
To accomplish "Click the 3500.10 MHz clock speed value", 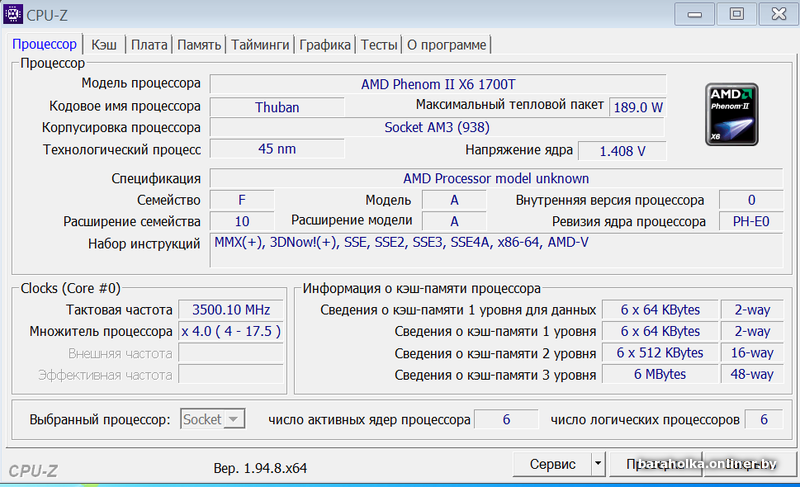I will (x=231, y=310).
